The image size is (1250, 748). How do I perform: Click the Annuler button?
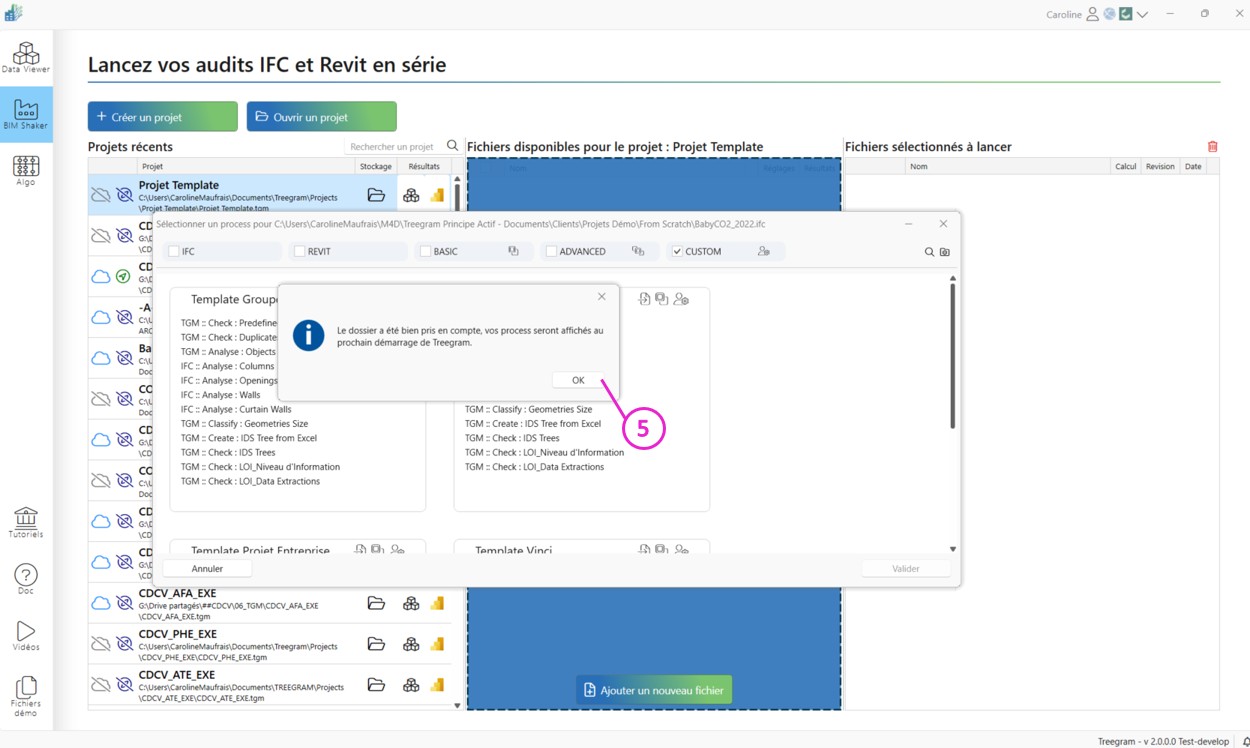click(x=207, y=568)
